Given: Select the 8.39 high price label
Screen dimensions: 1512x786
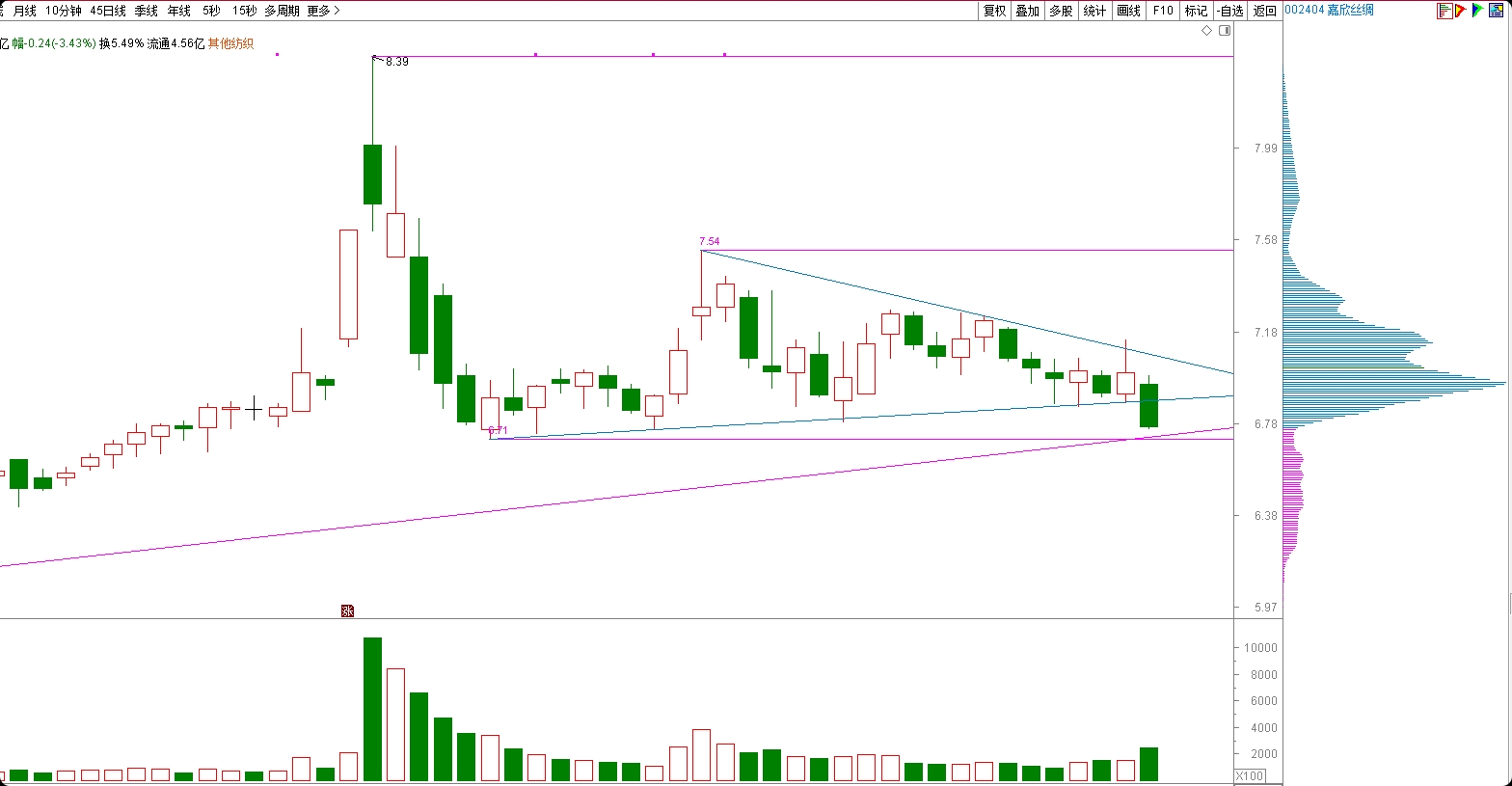Looking at the screenshot, I should [x=396, y=62].
